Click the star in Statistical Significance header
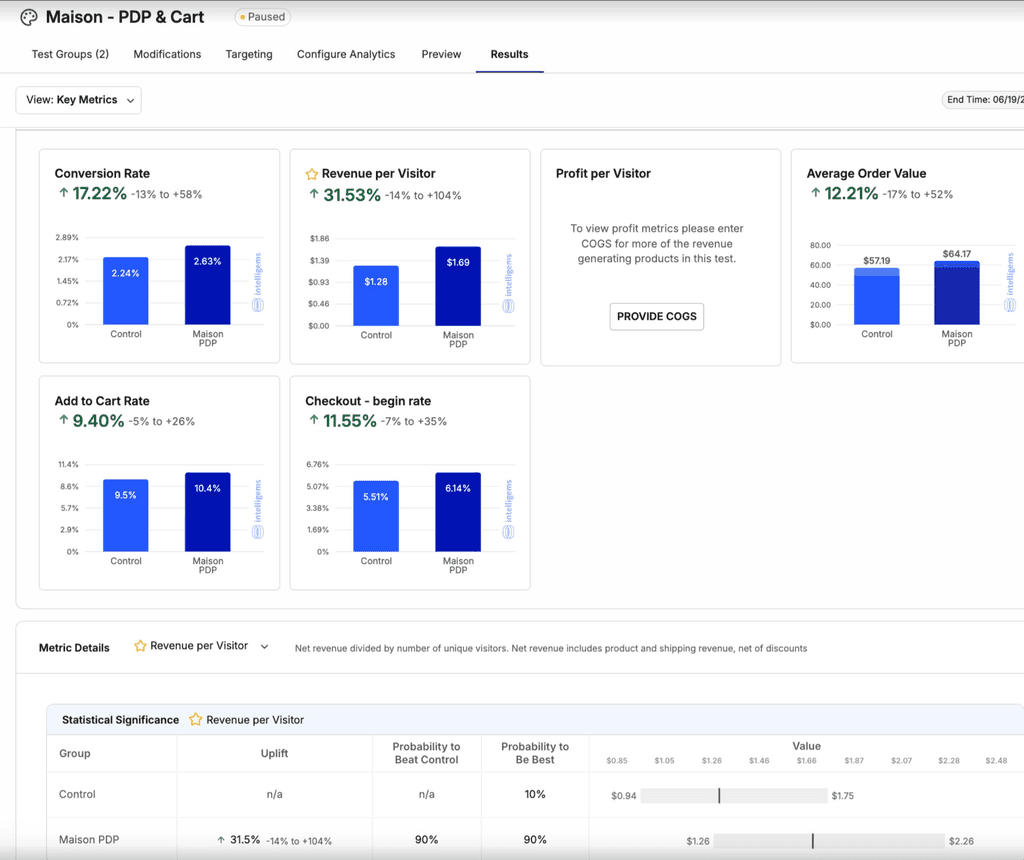The height and width of the screenshot is (860, 1024). (x=195, y=720)
